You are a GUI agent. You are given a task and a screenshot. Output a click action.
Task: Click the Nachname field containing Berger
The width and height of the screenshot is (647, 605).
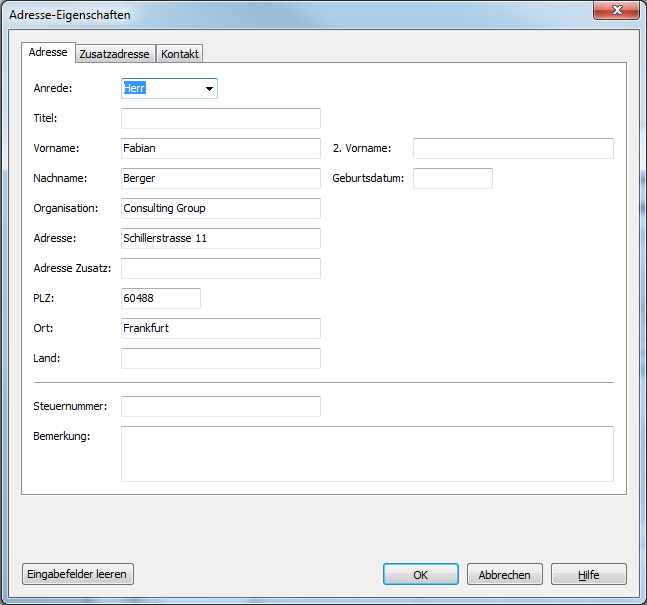[220, 179]
